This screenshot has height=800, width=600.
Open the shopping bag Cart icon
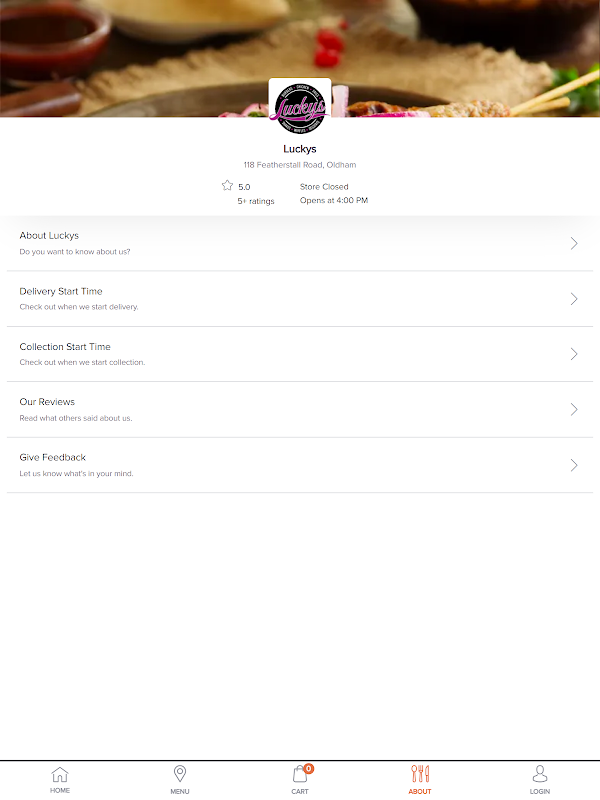pyautogui.click(x=299, y=774)
